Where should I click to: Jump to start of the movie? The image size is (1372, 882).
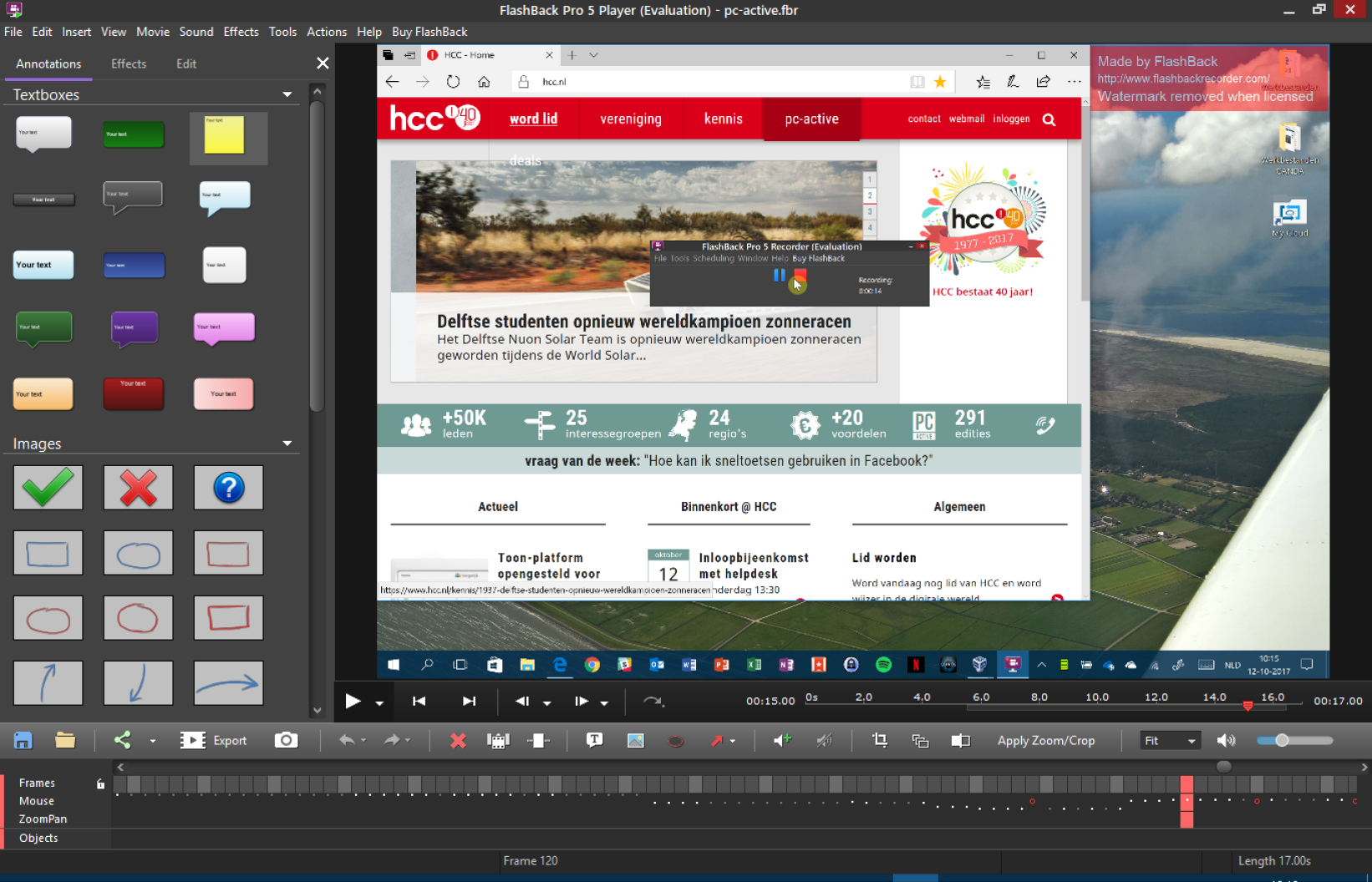[419, 701]
